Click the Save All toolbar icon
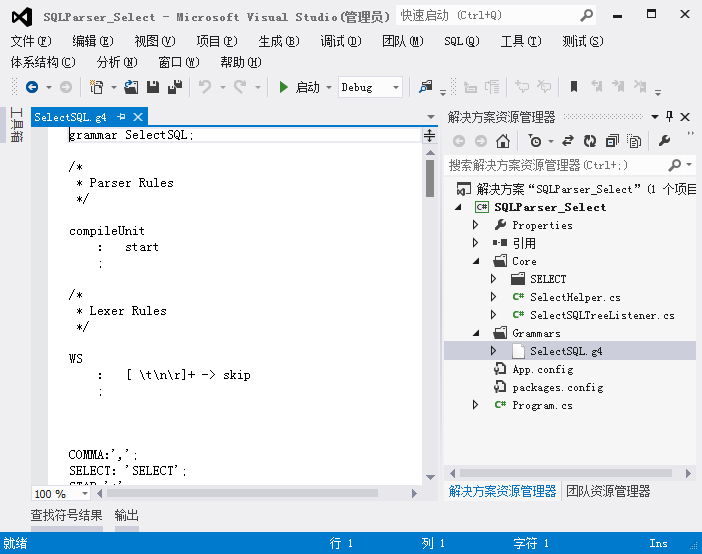Viewport: 702px width, 554px height. [x=175, y=87]
